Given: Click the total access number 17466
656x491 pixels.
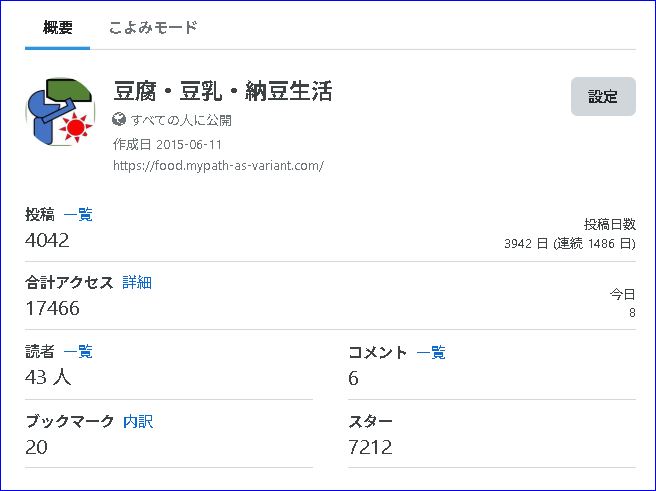Looking at the screenshot, I should 52,308.
